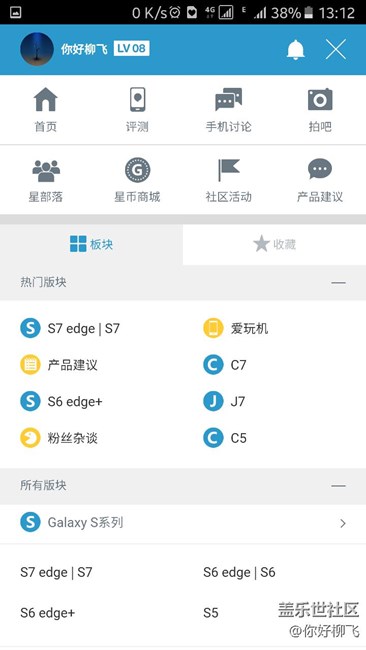Viewport: 366px width, 650px height.
Task: Open the 手机讨论 chat icon
Action: tap(228, 100)
